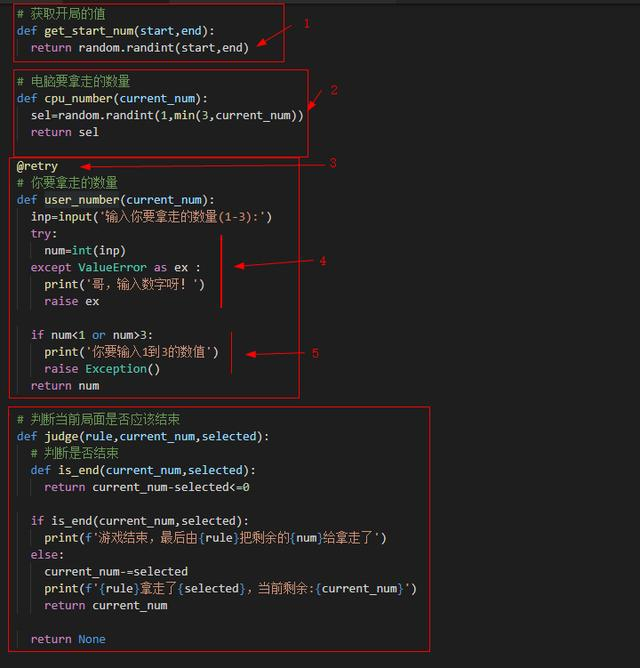Click the 'else:' line
Screen dimensions: 640x668
(x=47, y=555)
